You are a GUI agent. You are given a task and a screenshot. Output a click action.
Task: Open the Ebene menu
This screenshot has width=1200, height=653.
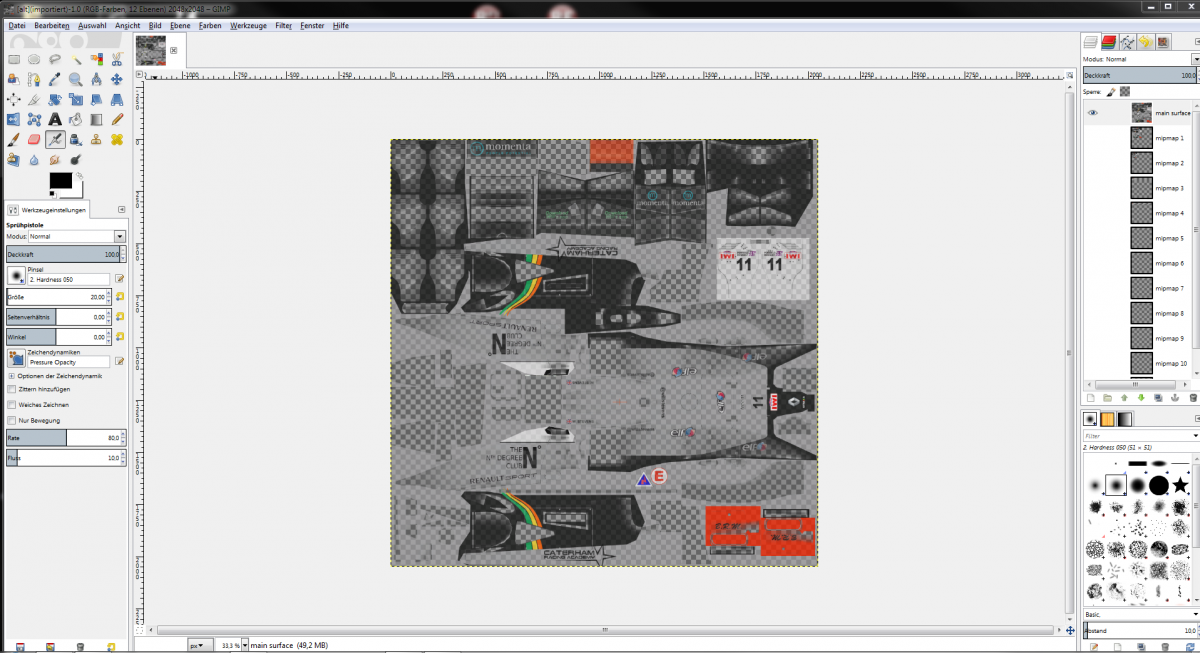click(x=182, y=25)
